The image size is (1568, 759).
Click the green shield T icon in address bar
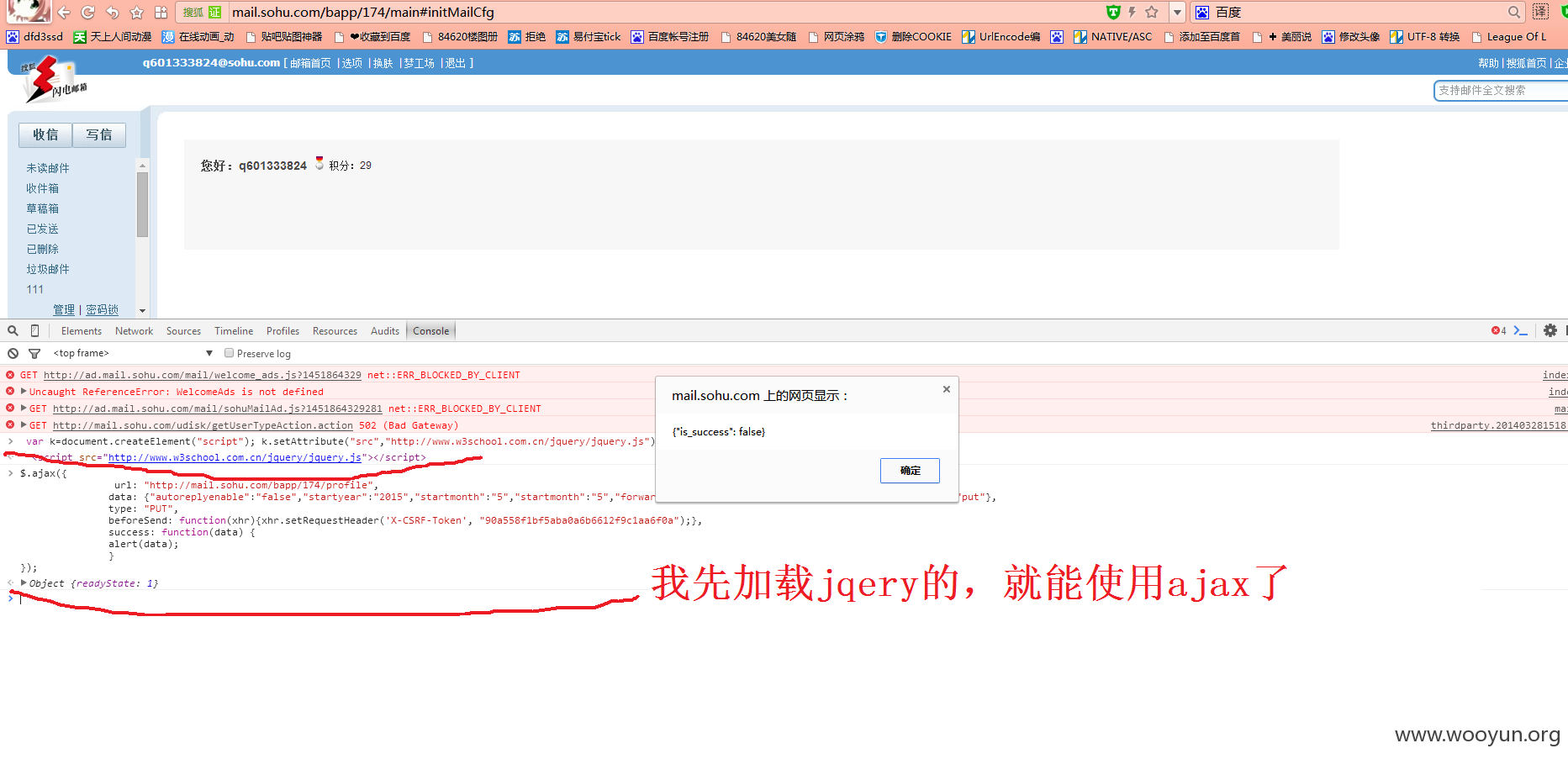[1113, 12]
